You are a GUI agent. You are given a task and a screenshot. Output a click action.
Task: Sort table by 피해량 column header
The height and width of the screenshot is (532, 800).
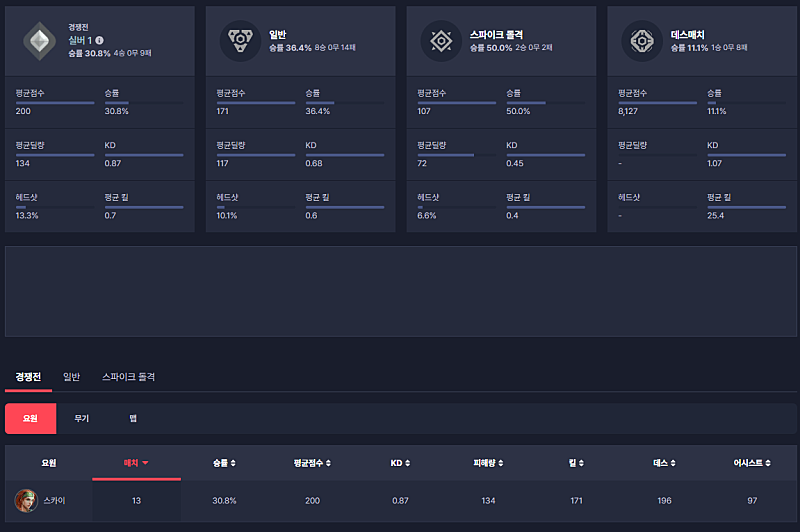(488, 463)
